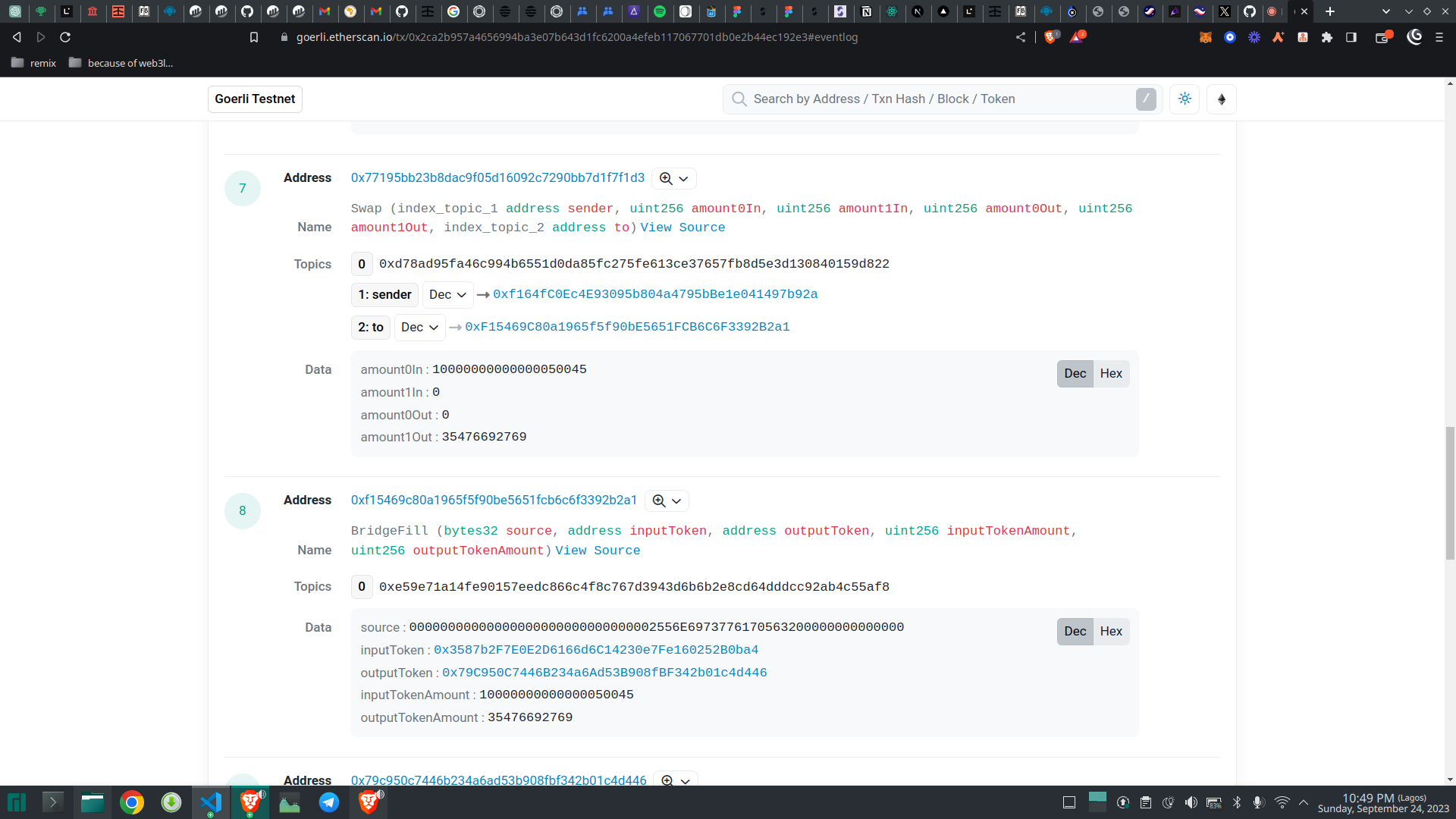The image size is (1456, 819).
Task: Open the browser extensions puzzle icon
Action: 1326,37
